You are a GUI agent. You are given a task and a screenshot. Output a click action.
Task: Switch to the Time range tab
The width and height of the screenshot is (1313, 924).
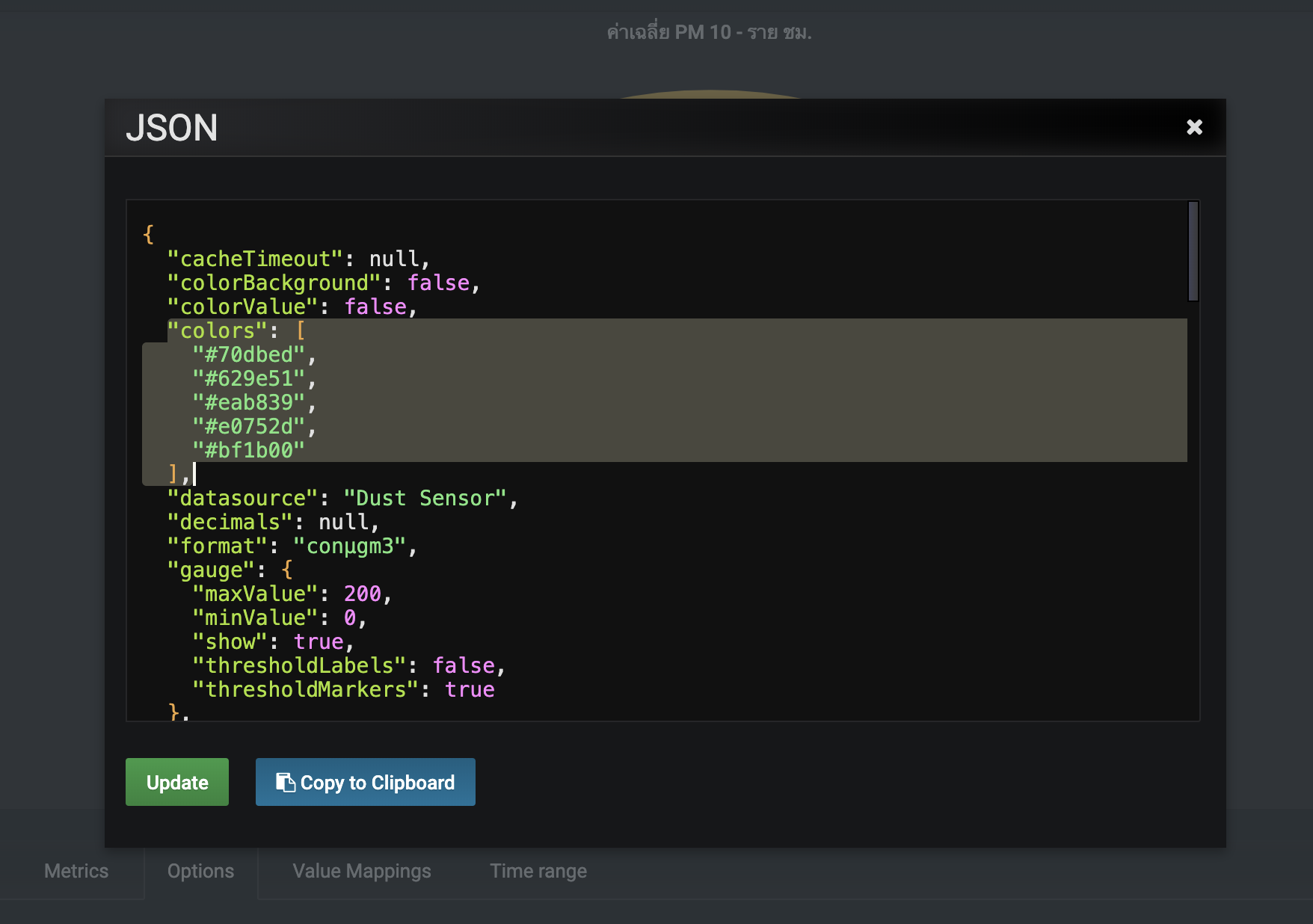point(538,871)
